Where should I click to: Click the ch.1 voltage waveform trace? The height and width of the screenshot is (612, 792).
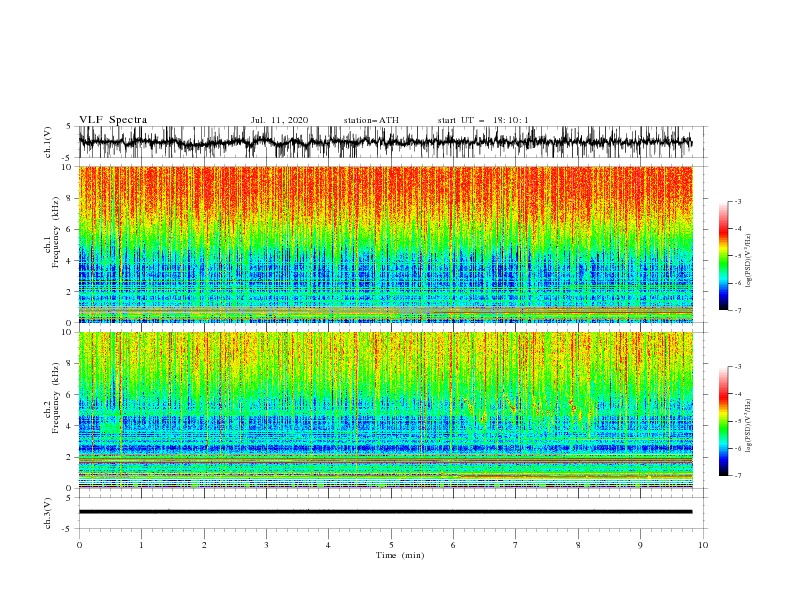(385, 142)
